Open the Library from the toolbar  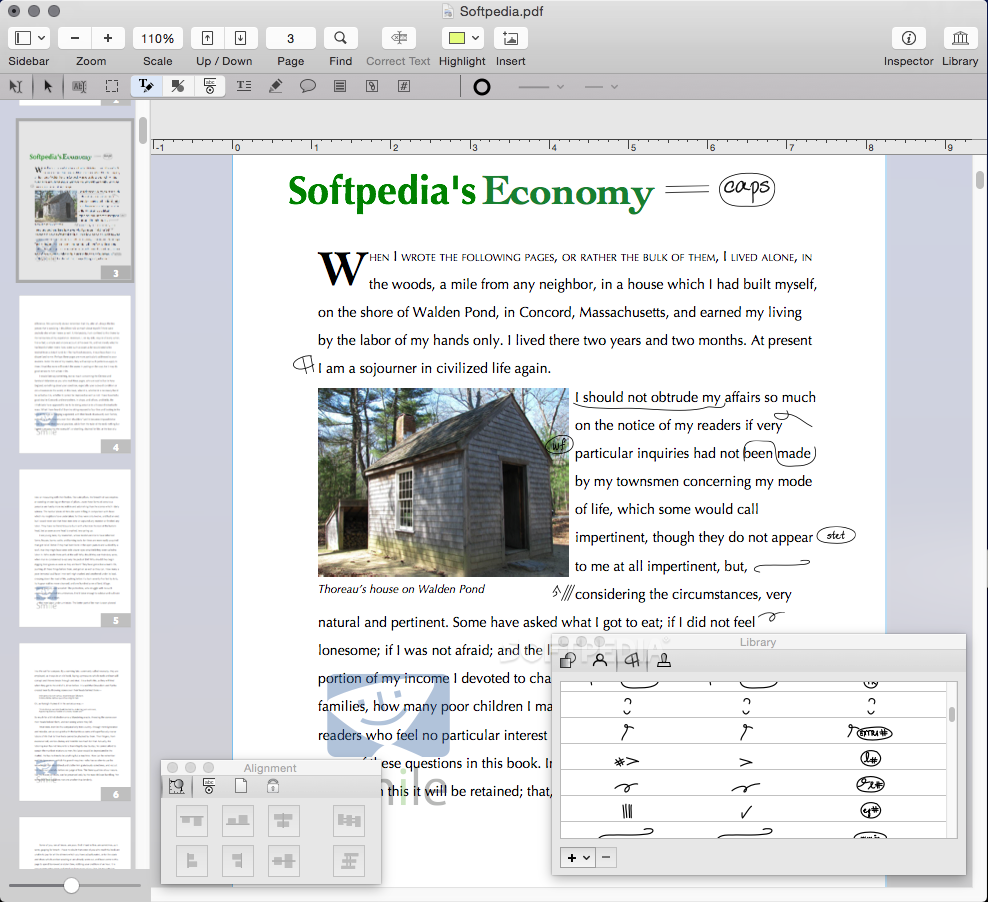(x=960, y=38)
